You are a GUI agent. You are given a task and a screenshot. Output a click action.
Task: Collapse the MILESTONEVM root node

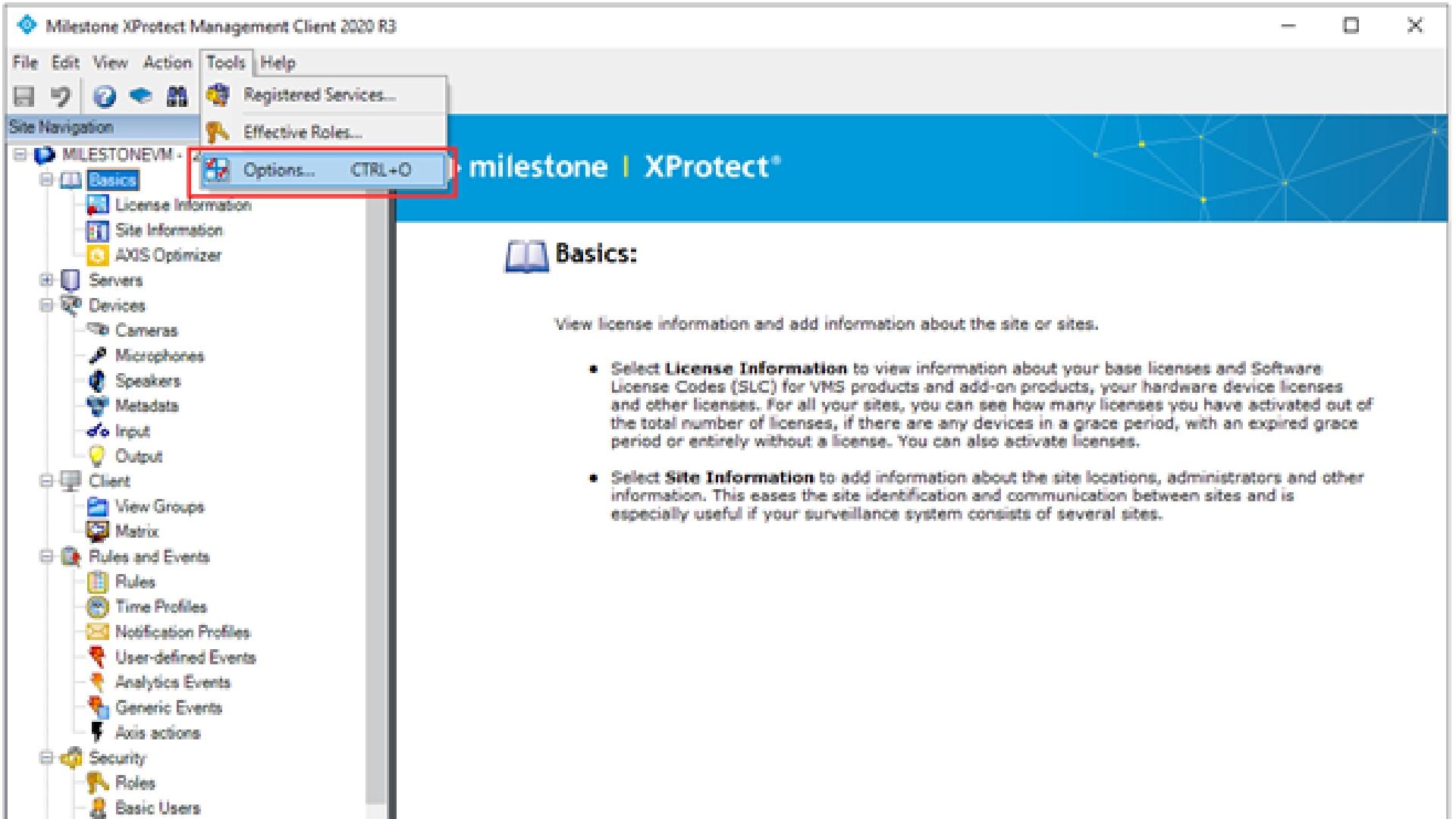pos(20,155)
